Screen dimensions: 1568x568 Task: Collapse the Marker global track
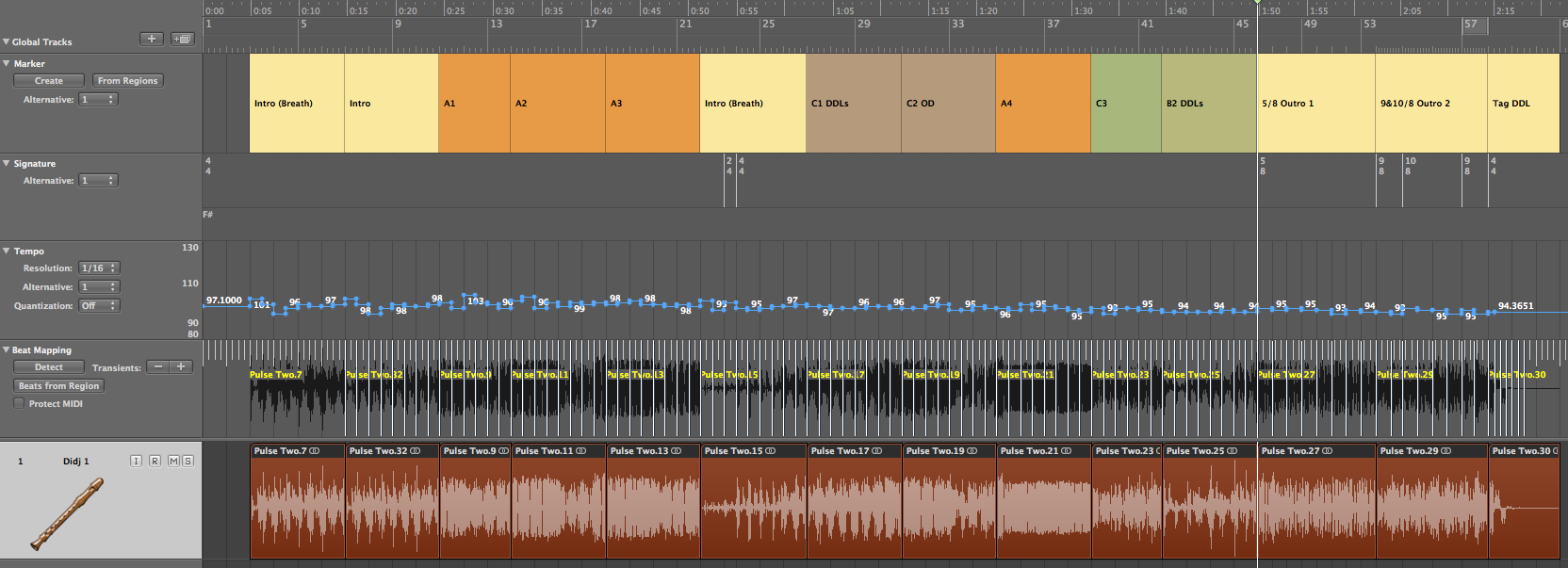pos(7,64)
